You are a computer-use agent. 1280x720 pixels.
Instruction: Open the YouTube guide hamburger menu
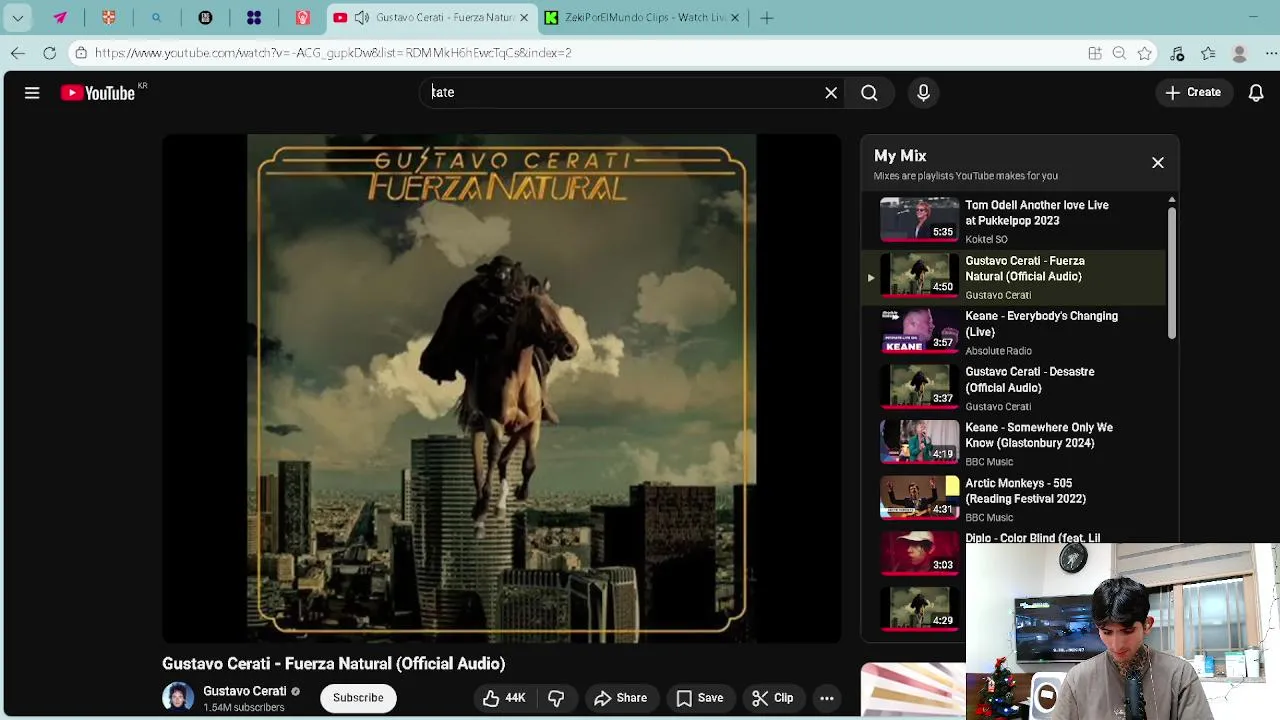[32, 93]
